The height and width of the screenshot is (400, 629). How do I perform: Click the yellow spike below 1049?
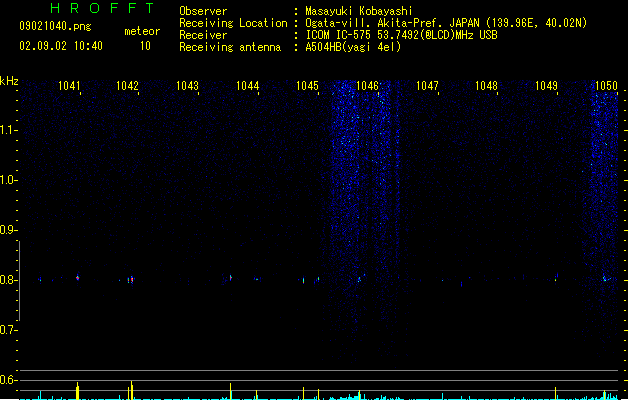(556, 393)
